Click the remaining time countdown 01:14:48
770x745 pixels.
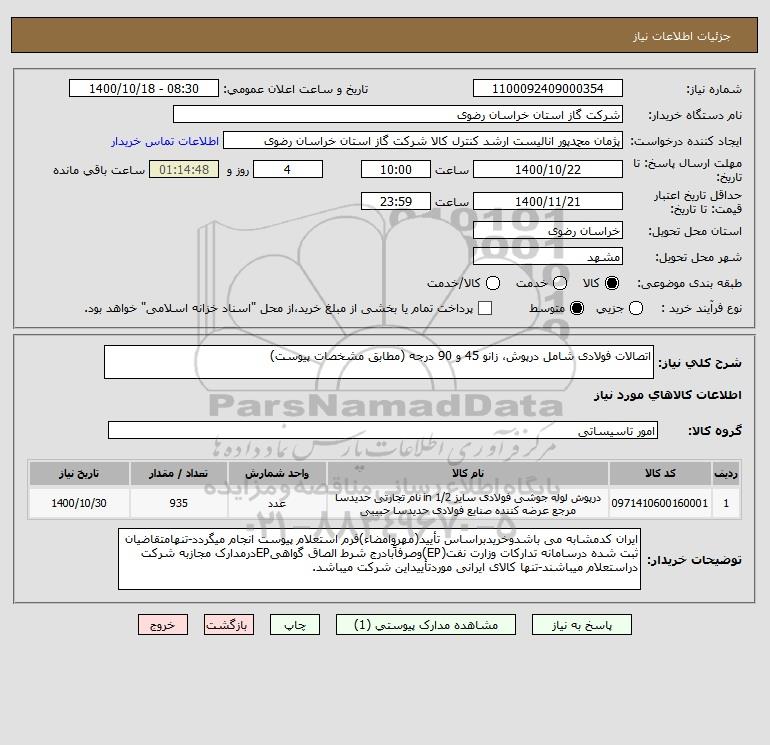click(x=184, y=169)
